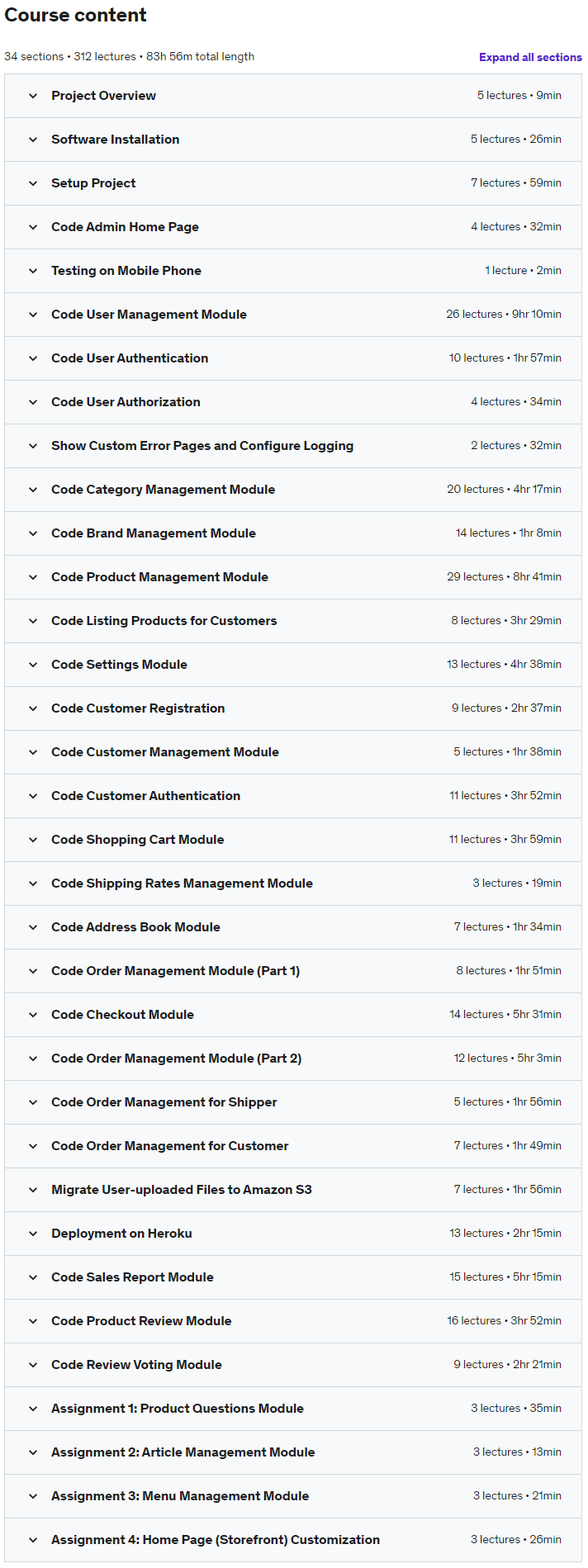Click chevron next to Code User Management Module
The width and height of the screenshot is (588, 1568).
pos(33,315)
